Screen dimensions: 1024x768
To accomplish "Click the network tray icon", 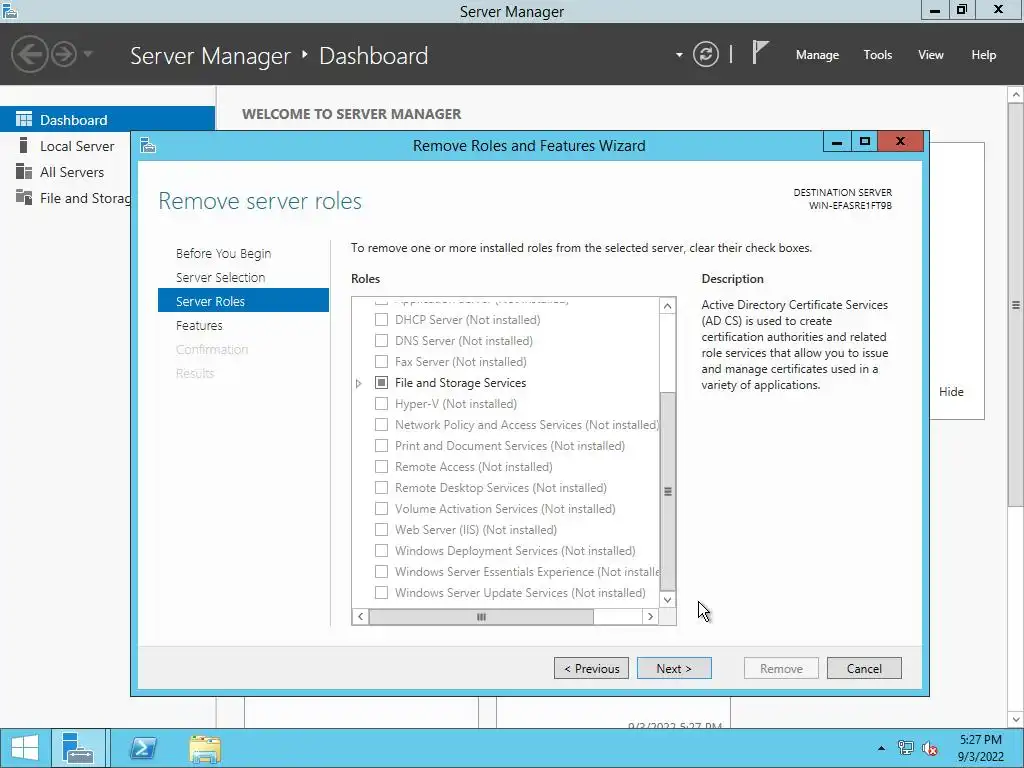I will [x=905, y=748].
